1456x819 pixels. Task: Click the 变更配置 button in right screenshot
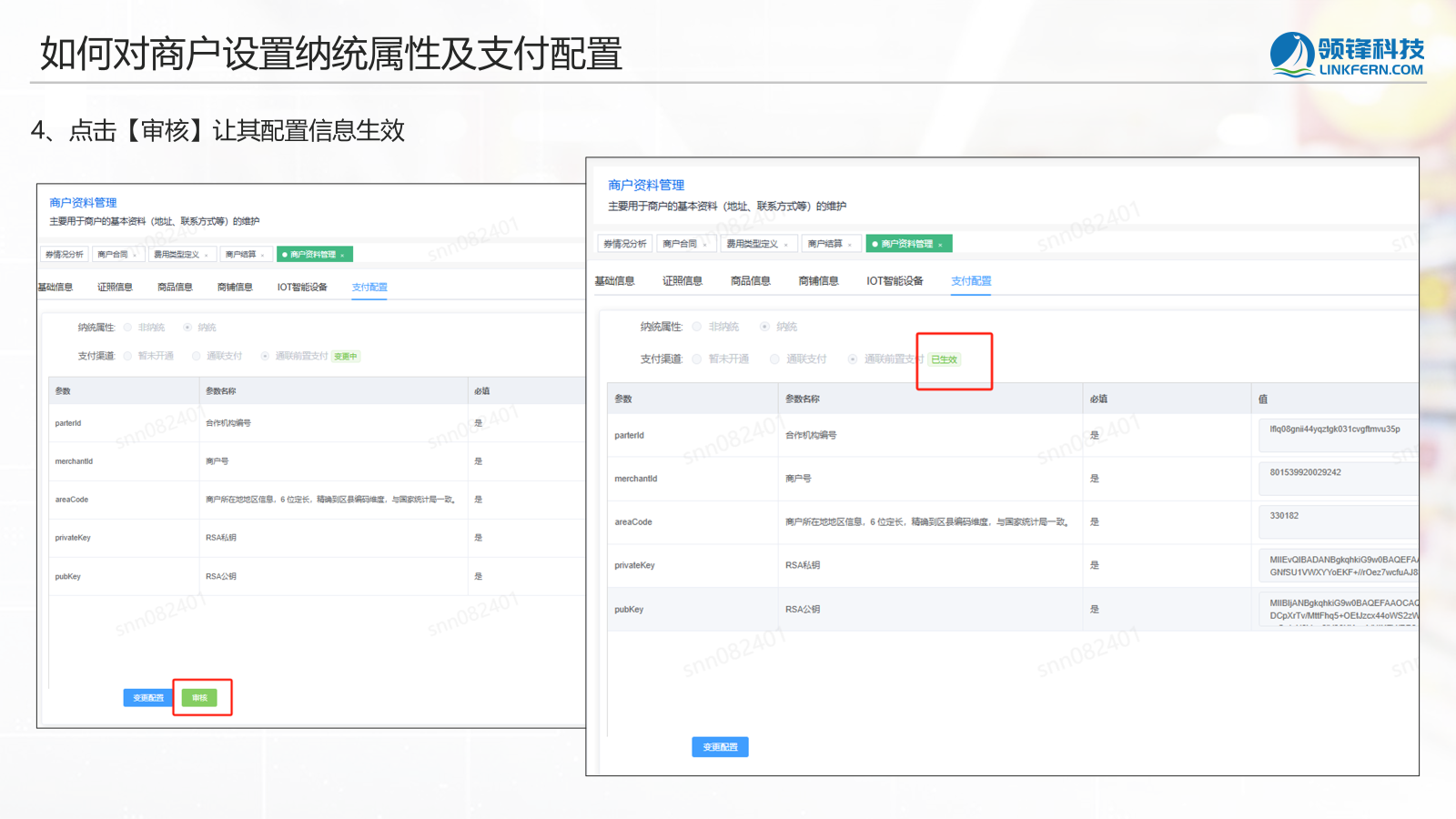720,747
